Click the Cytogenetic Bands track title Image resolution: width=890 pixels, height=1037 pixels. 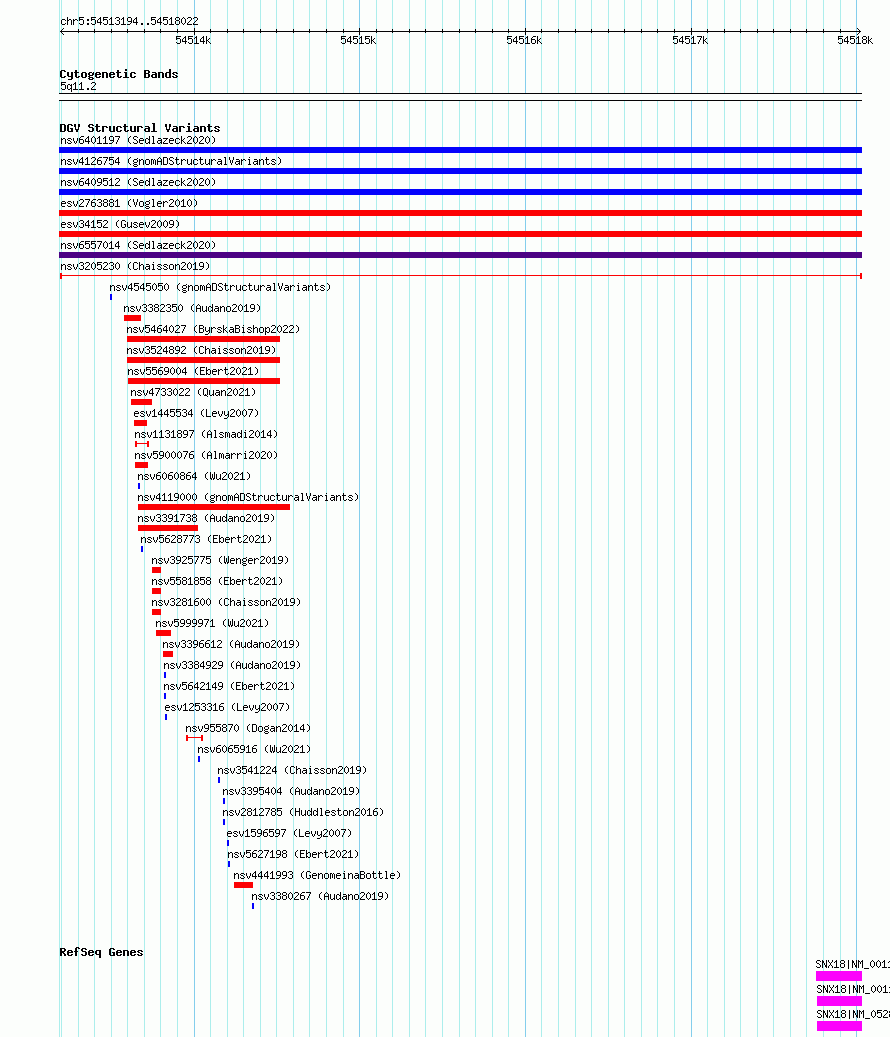click(x=118, y=74)
